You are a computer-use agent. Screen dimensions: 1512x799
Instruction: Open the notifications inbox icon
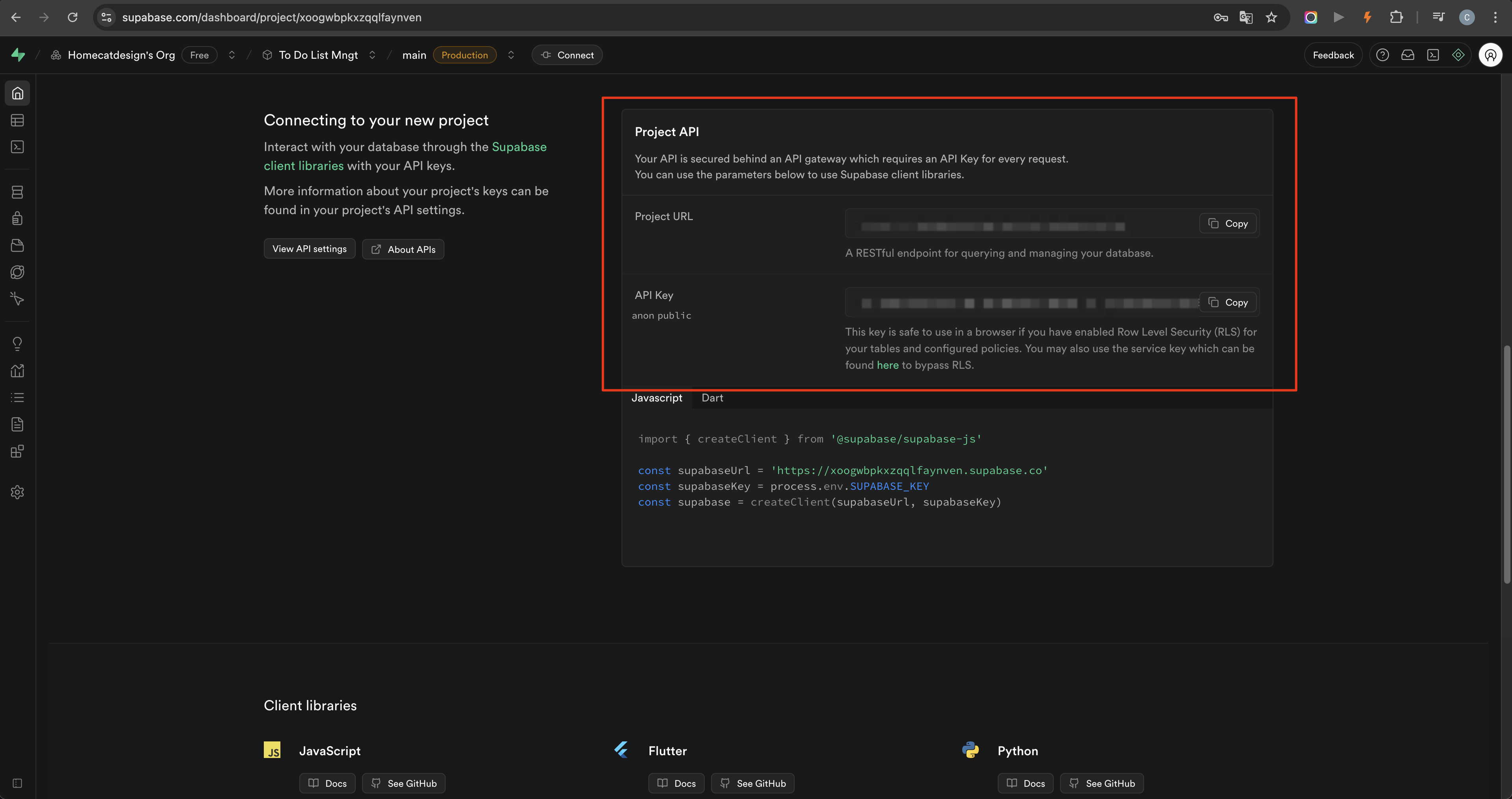tap(1407, 54)
